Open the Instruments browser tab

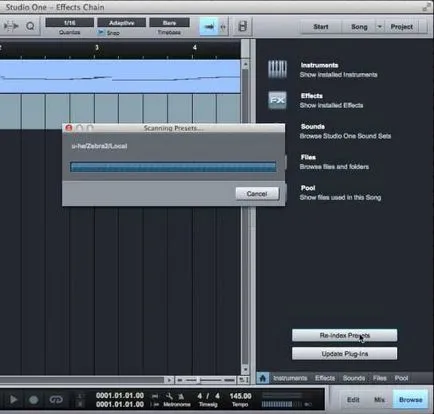click(290, 378)
